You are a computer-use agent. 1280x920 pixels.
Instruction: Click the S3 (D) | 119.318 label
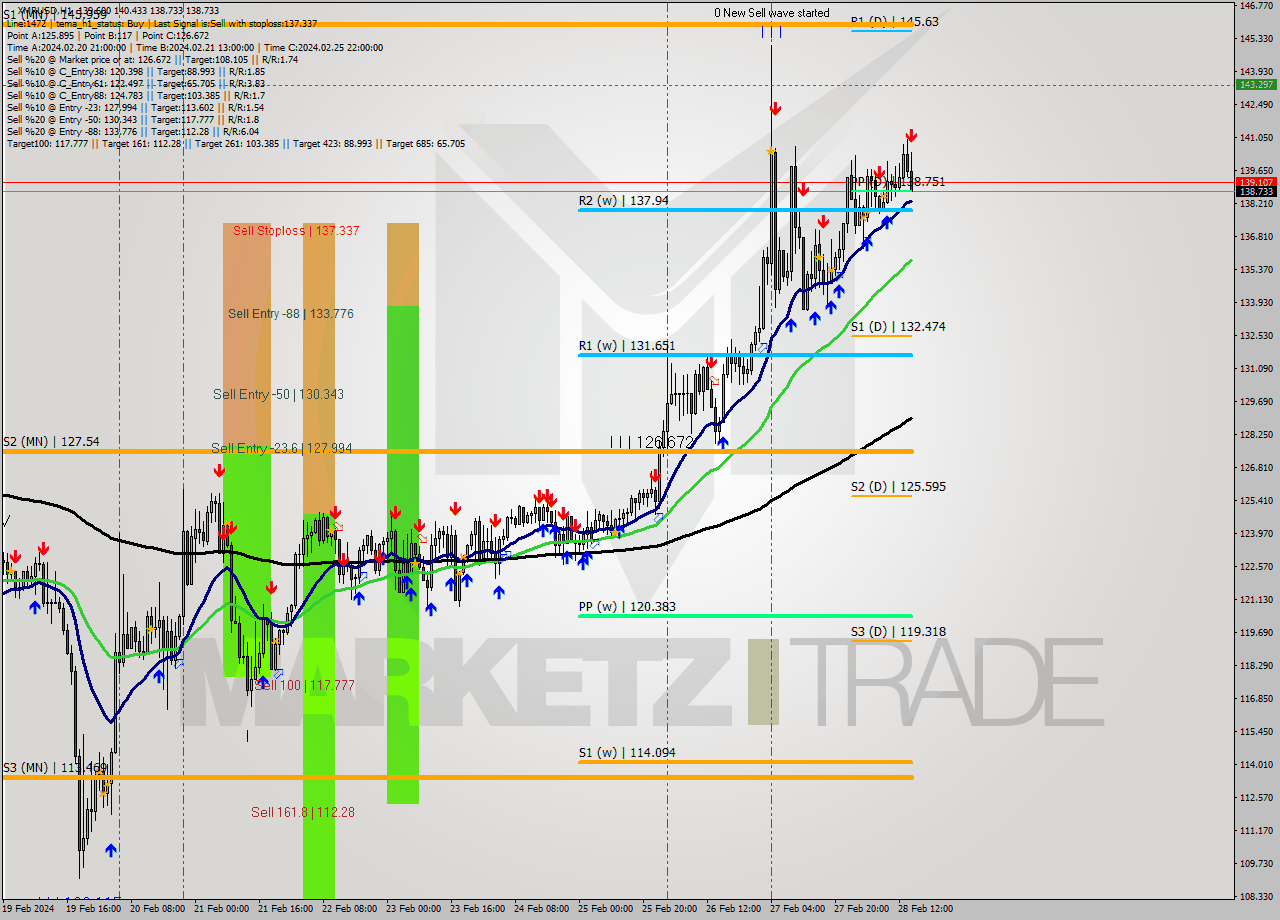tap(898, 632)
